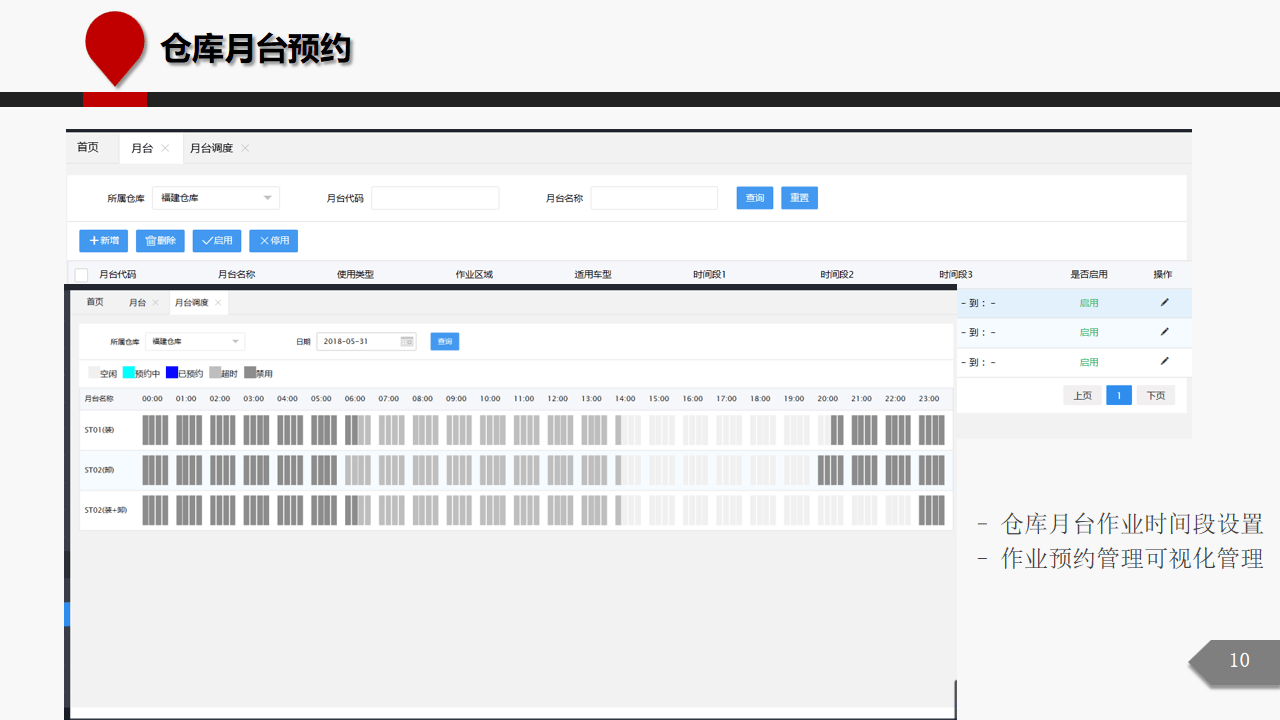Click the 使用类型 column header
The width and height of the screenshot is (1280, 720).
point(355,274)
